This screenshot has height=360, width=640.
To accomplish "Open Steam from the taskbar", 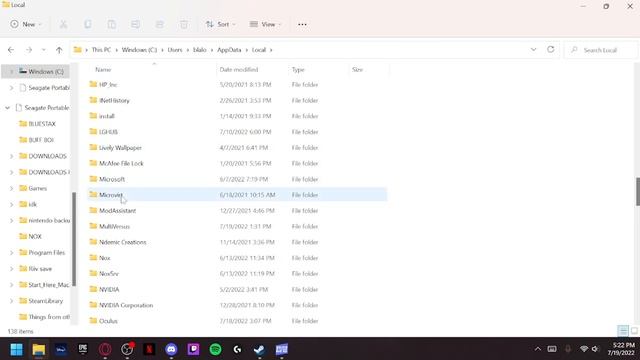I will 260,349.
